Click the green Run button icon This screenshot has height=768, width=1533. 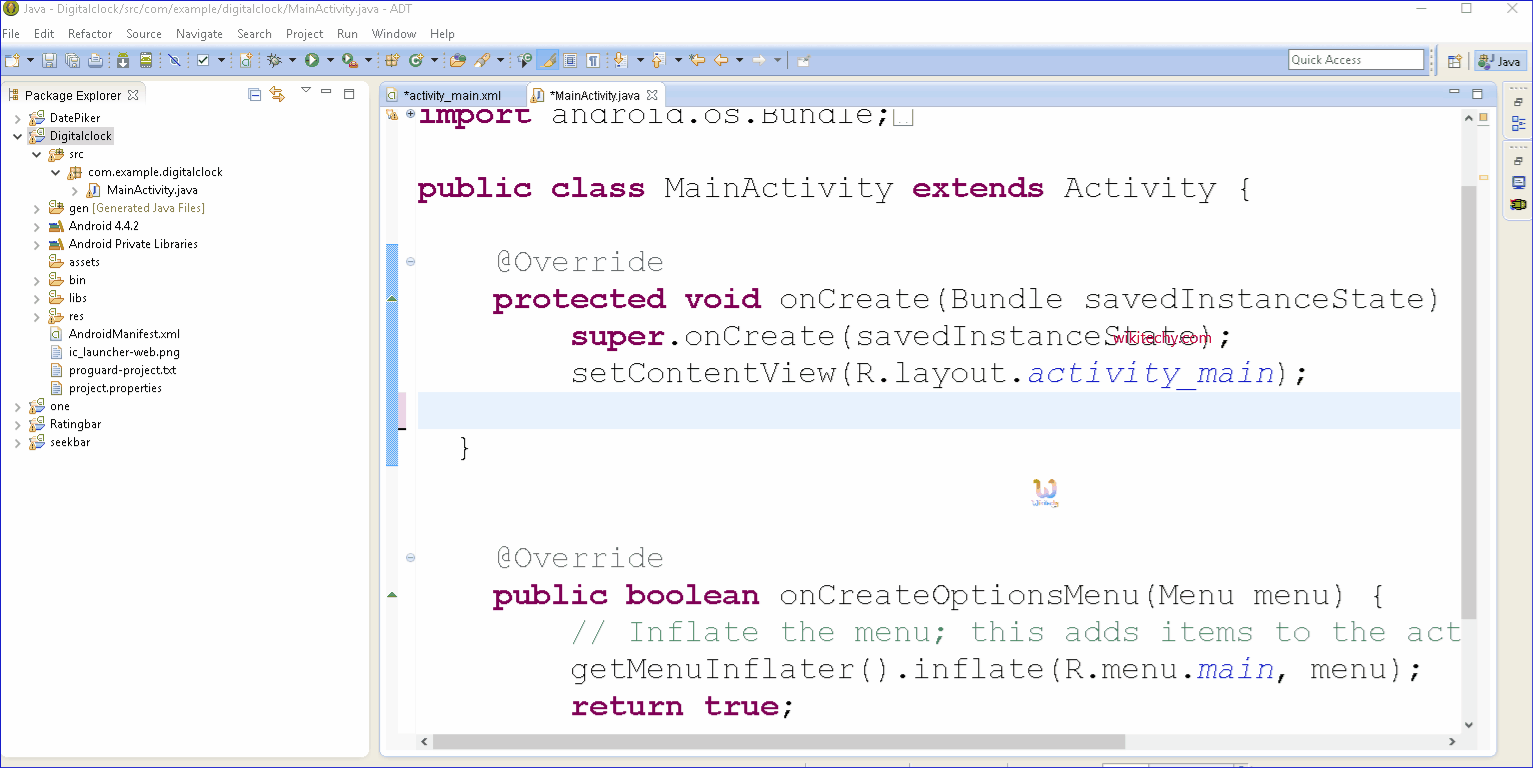tap(312, 61)
